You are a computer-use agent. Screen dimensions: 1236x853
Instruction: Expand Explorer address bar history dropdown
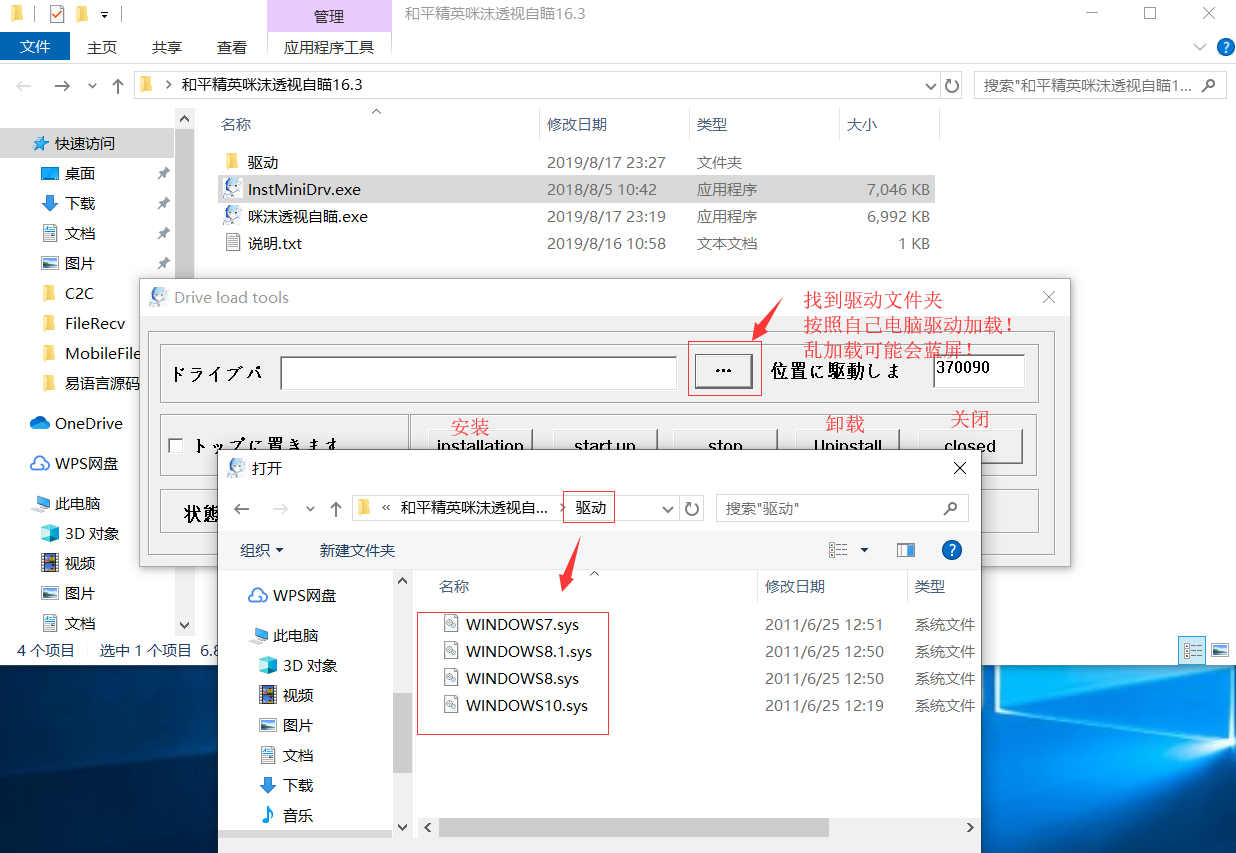click(930, 86)
